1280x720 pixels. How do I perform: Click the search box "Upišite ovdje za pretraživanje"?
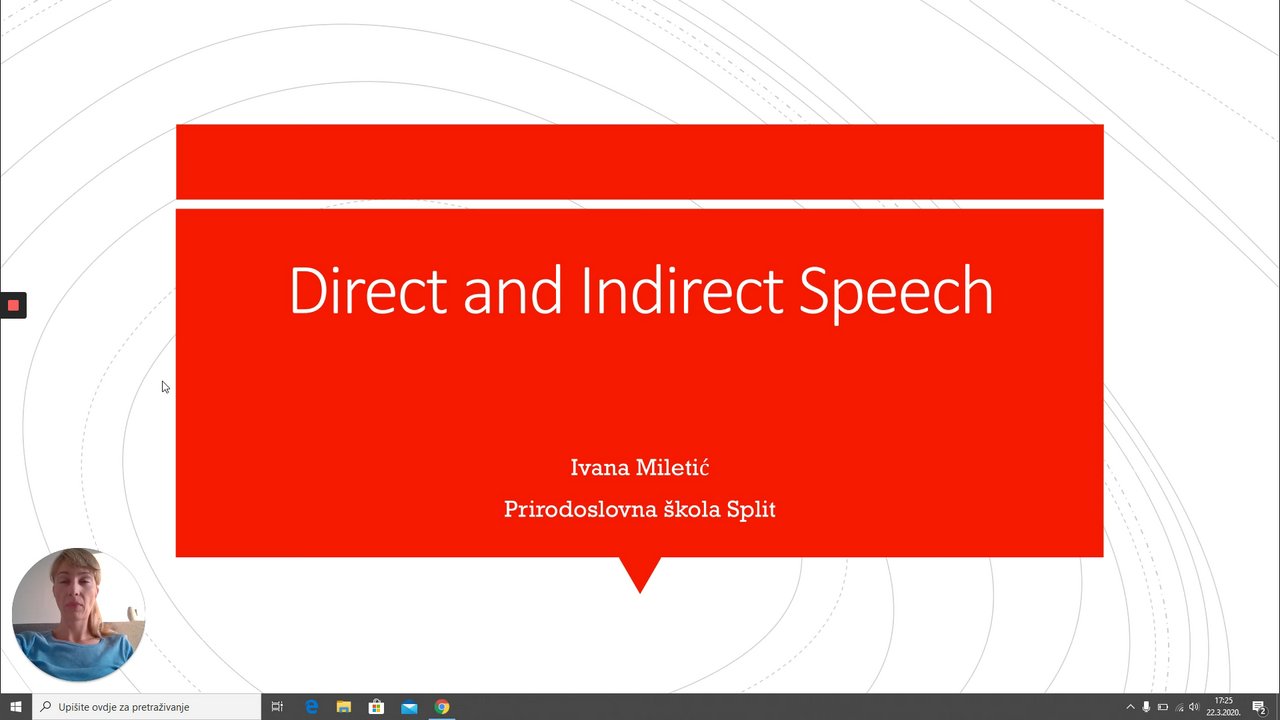147,707
